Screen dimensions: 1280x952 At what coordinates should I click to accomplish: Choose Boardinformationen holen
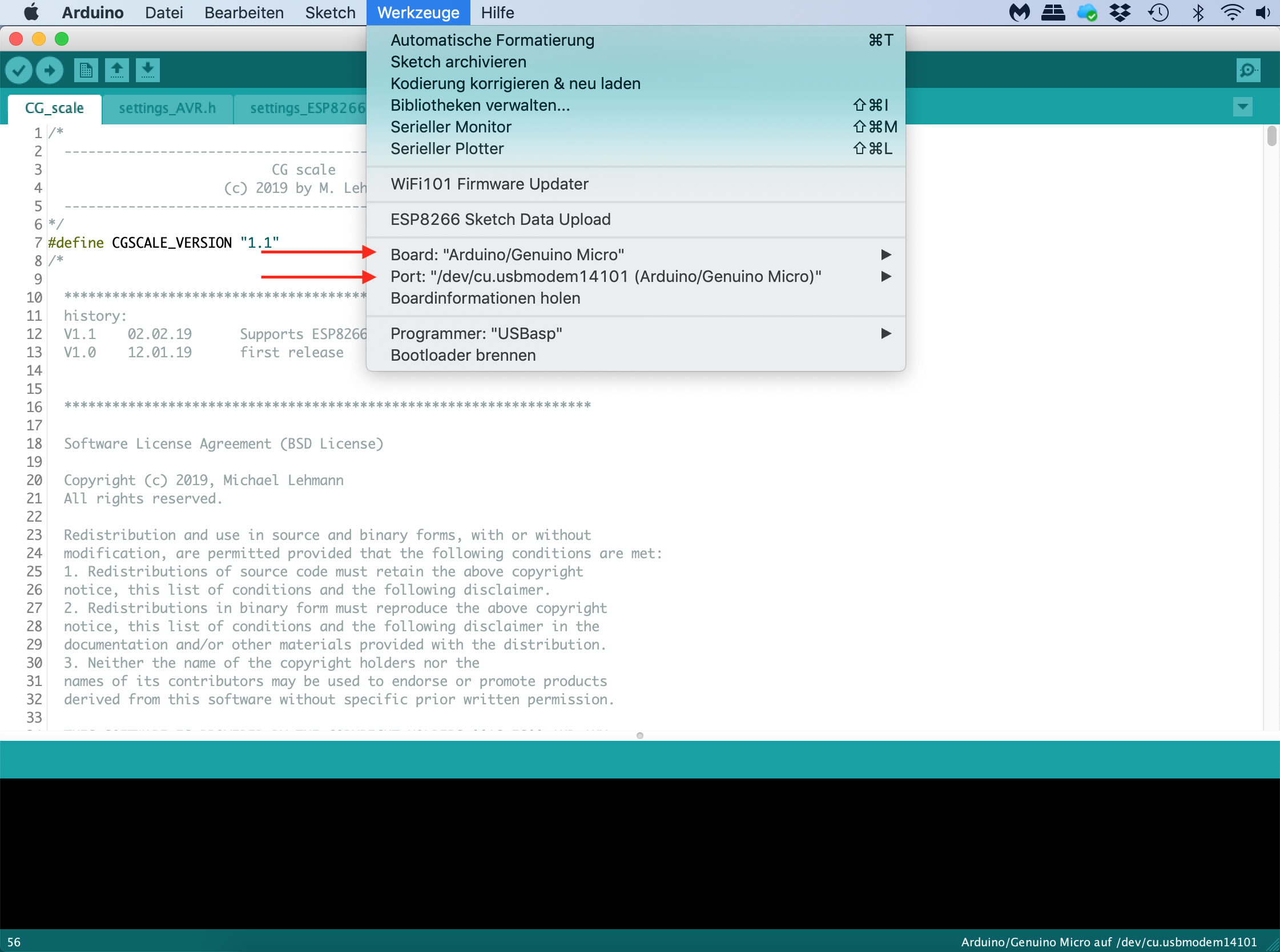[x=635, y=298]
